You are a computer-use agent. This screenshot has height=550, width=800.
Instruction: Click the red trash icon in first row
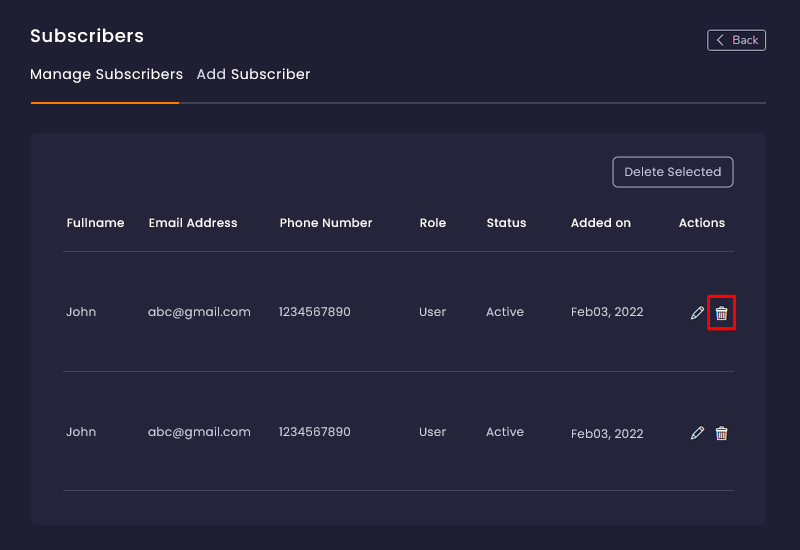tap(721, 313)
